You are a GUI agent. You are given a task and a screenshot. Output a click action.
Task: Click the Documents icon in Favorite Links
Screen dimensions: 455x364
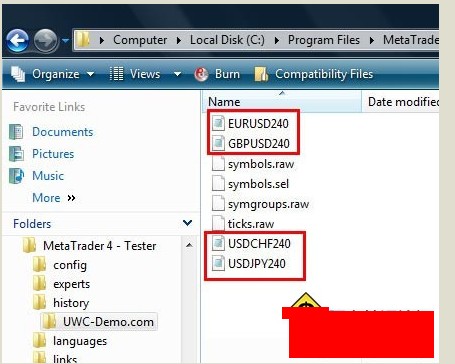pyautogui.click(x=16, y=132)
